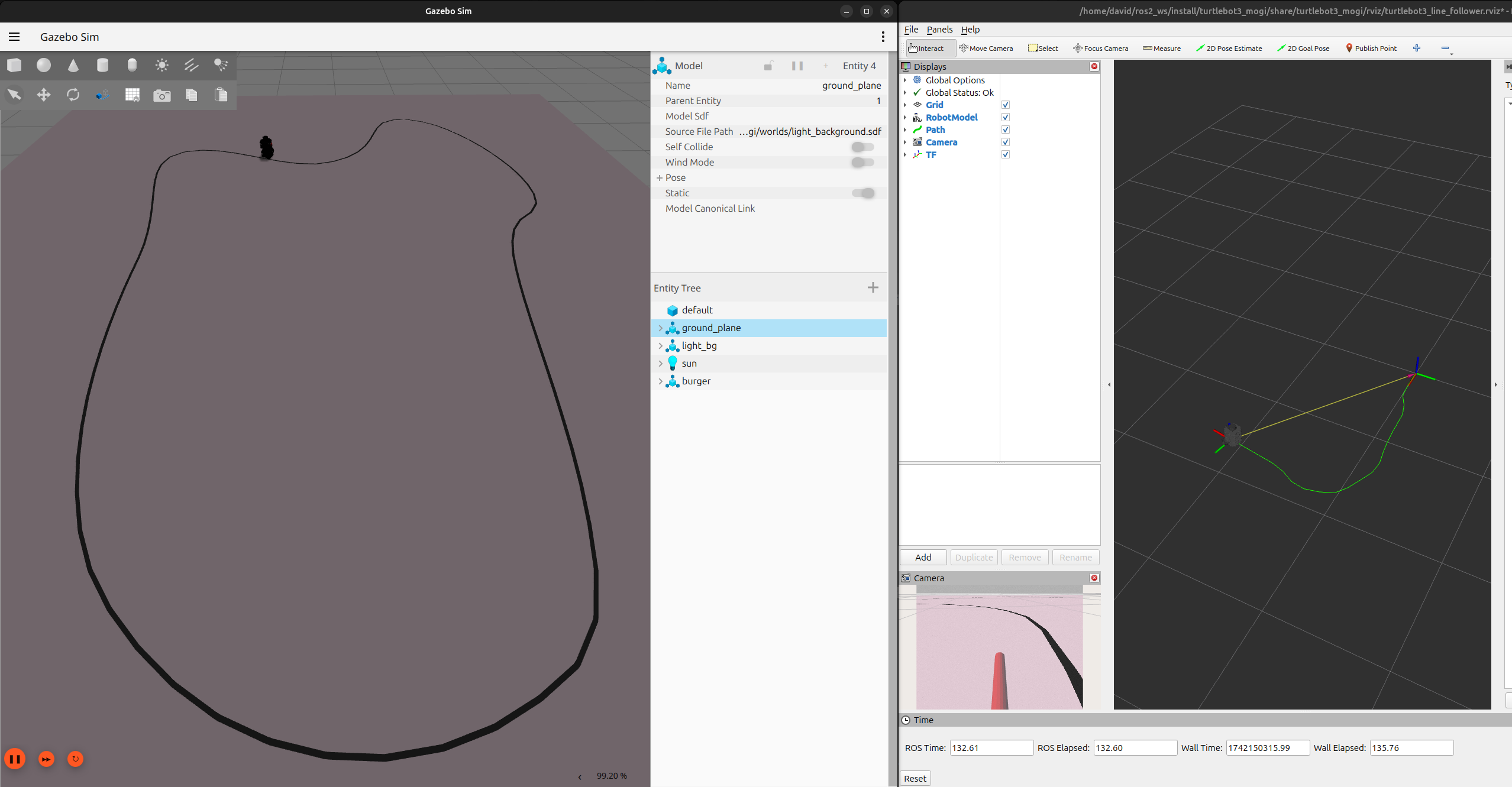Insert a sphere shape
Image resolution: width=1512 pixels, height=787 pixels.
(x=44, y=65)
